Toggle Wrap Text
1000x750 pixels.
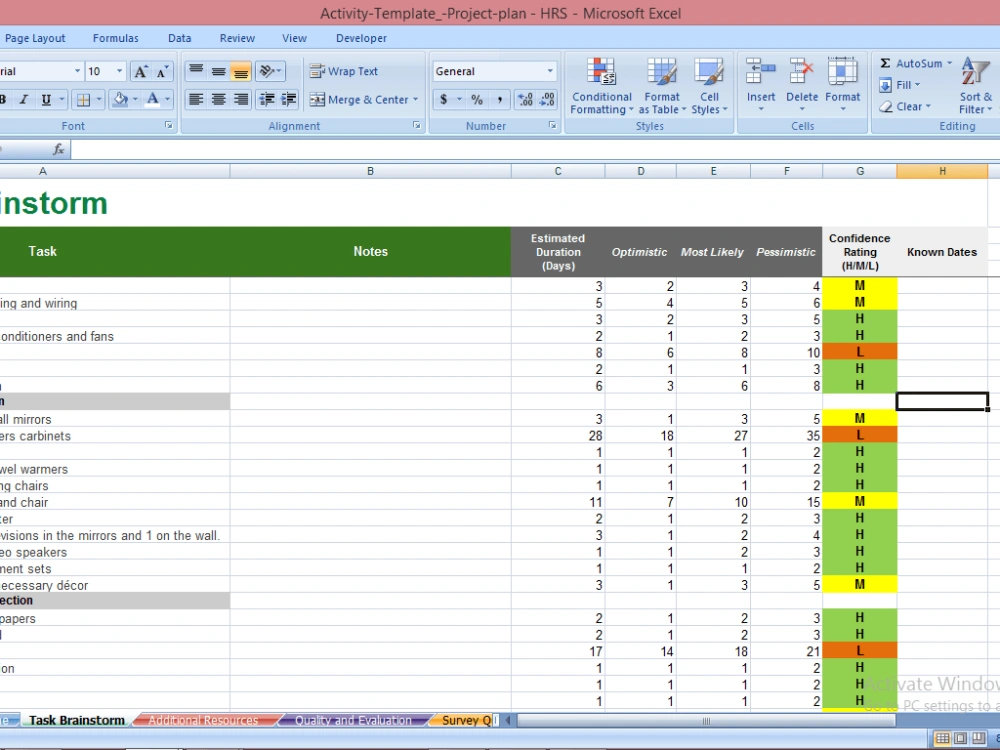point(344,71)
